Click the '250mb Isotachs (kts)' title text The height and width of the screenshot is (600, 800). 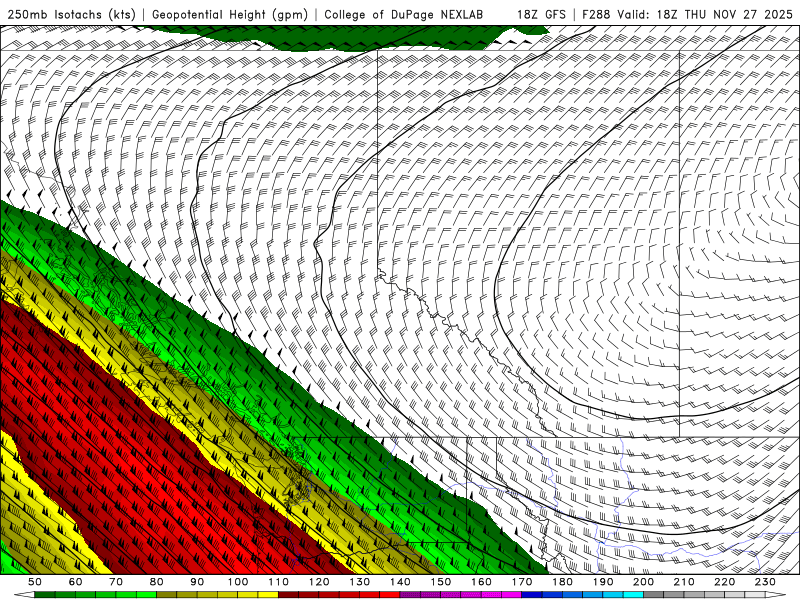[72, 15]
